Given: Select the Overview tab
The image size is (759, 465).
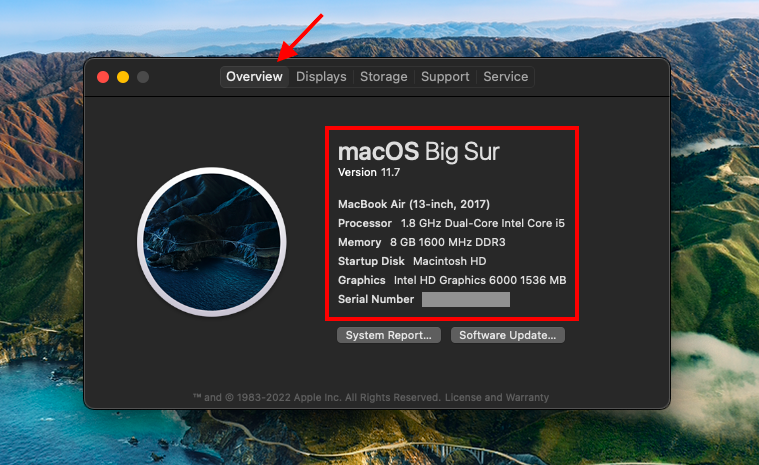Looking at the screenshot, I should (x=254, y=77).
